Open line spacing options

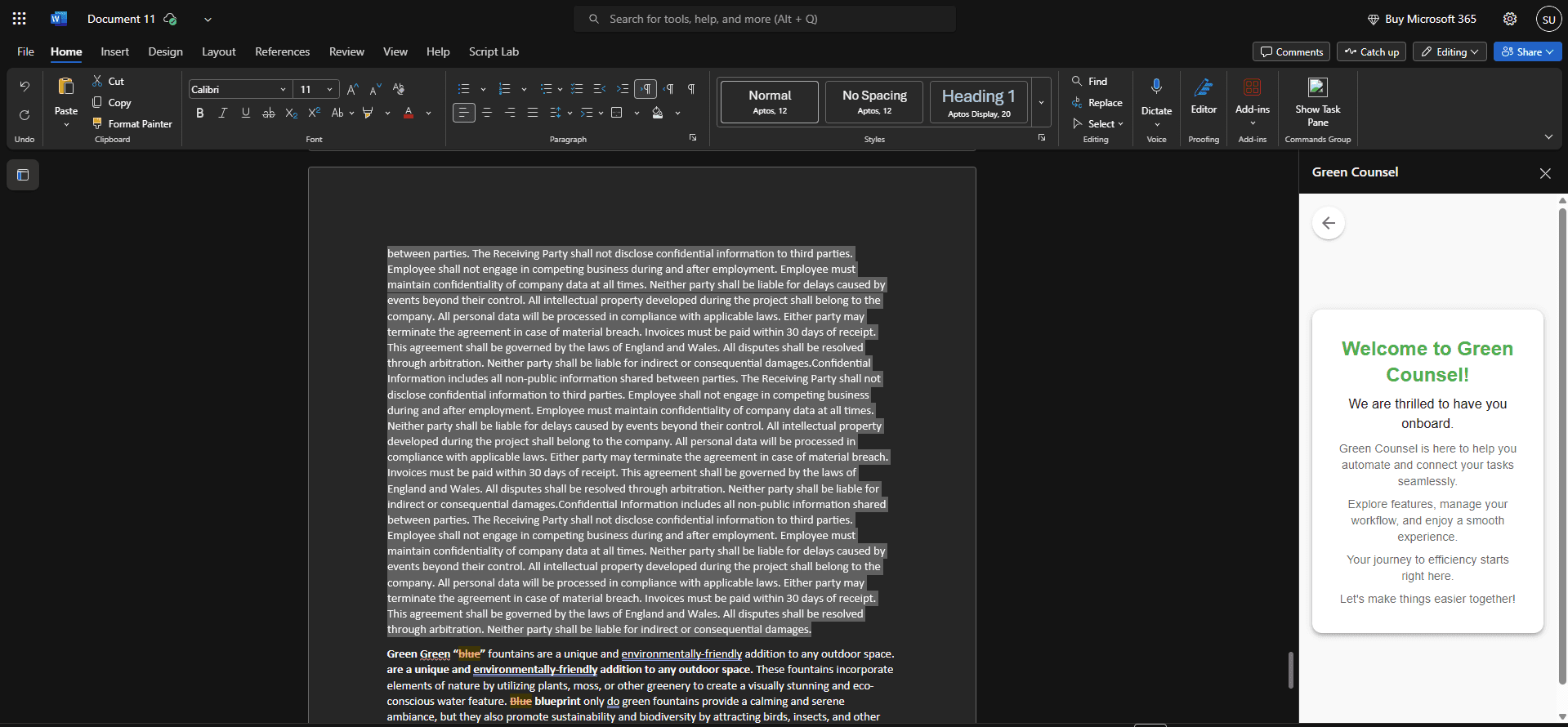(556, 113)
